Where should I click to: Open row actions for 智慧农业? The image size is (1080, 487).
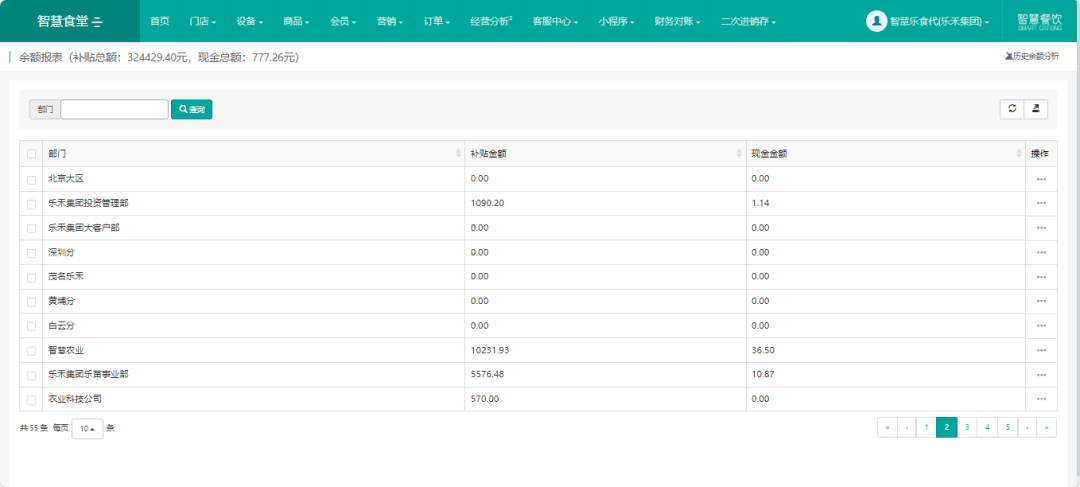point(1041,351)
